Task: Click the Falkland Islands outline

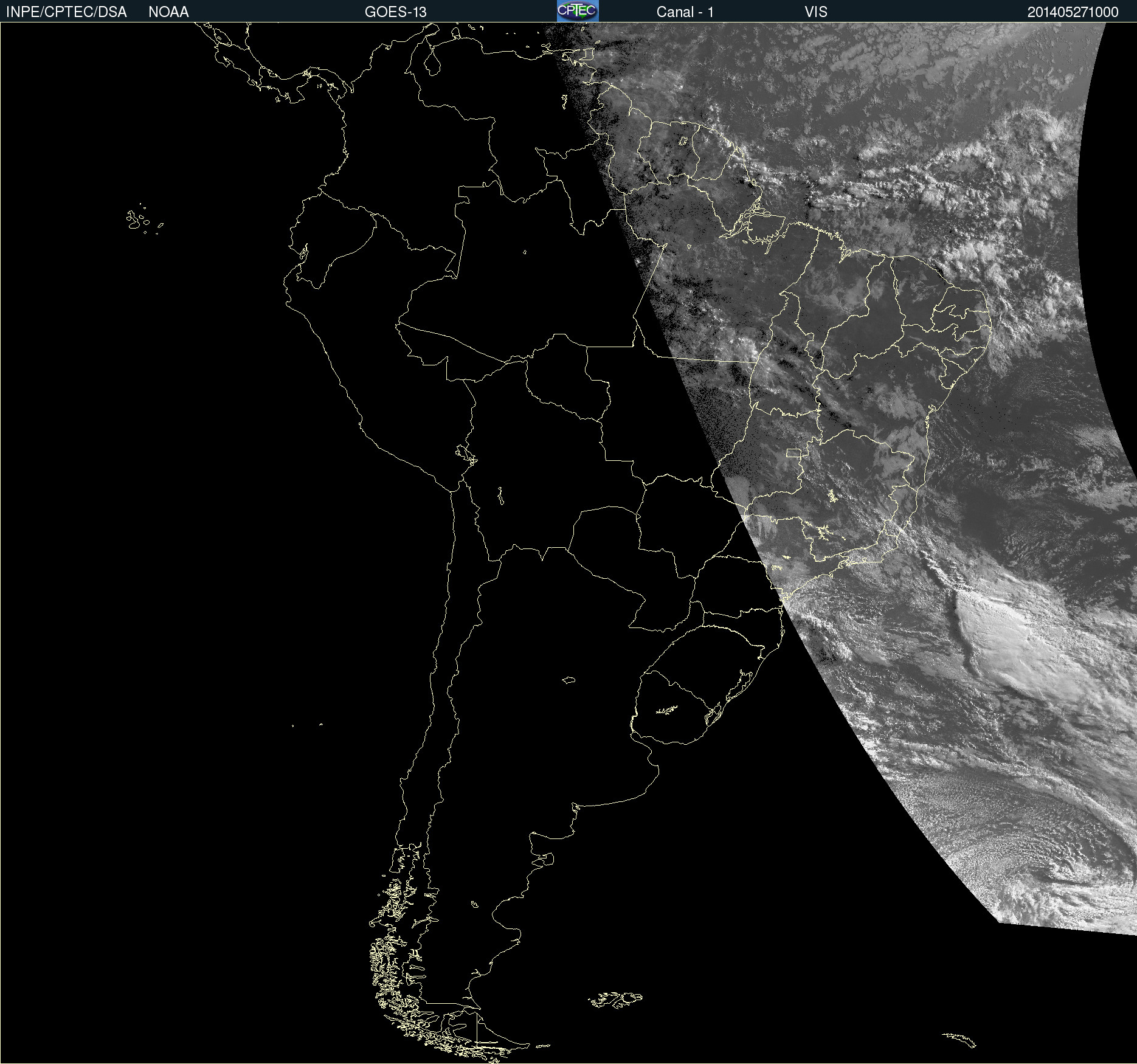Action: [x=615, y=999]
